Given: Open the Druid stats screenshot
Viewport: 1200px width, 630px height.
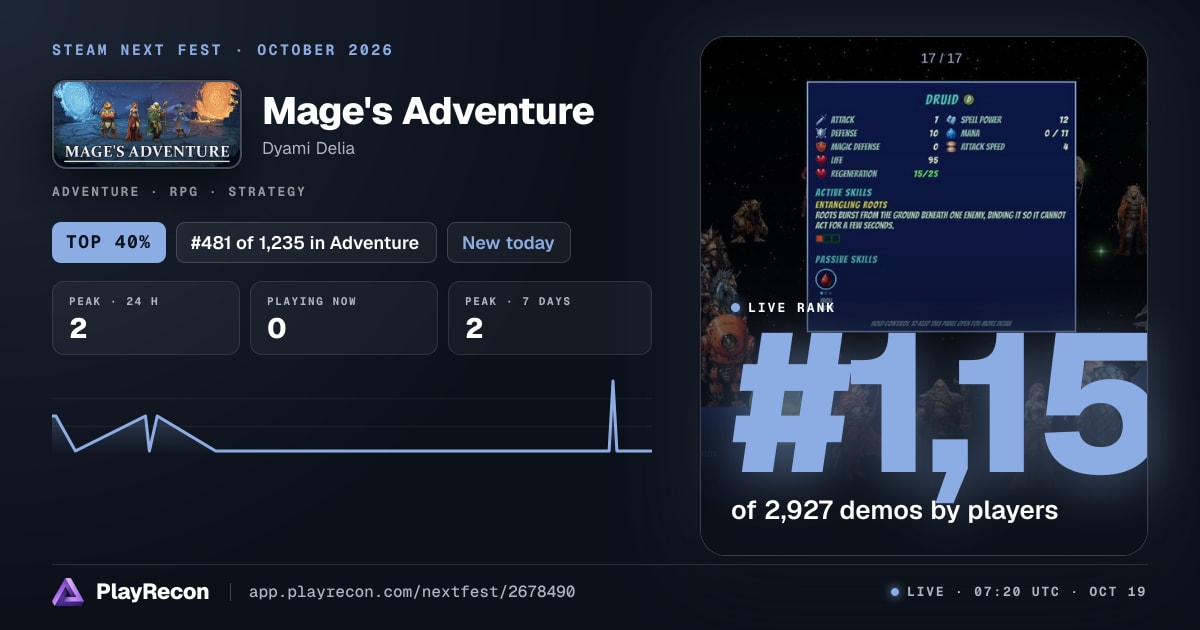Looking at the screenshot, I should [x=941, y=206].
